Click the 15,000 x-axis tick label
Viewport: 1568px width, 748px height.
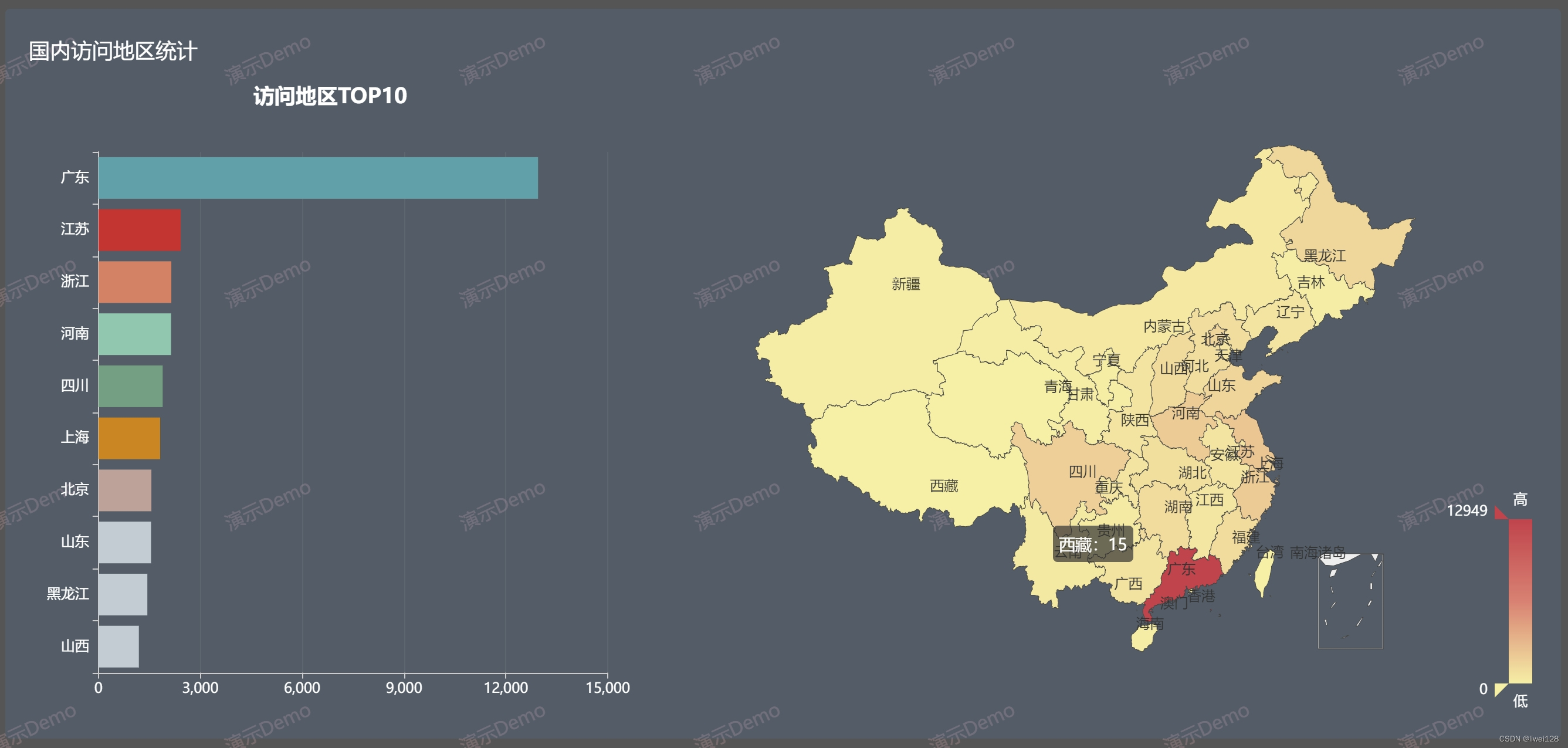point(608,688)
